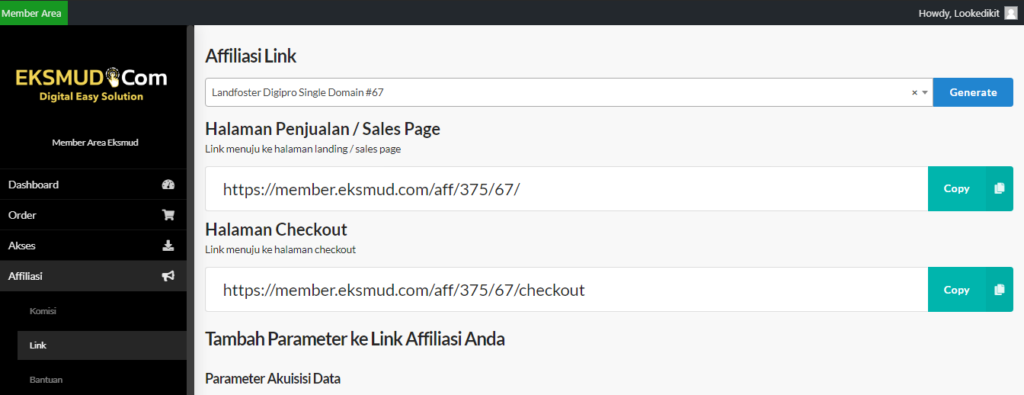Image resolution: width=1024 pixels, height=395 pixels.
Task: Click the blue Generate button
Action: pos(973,93)
